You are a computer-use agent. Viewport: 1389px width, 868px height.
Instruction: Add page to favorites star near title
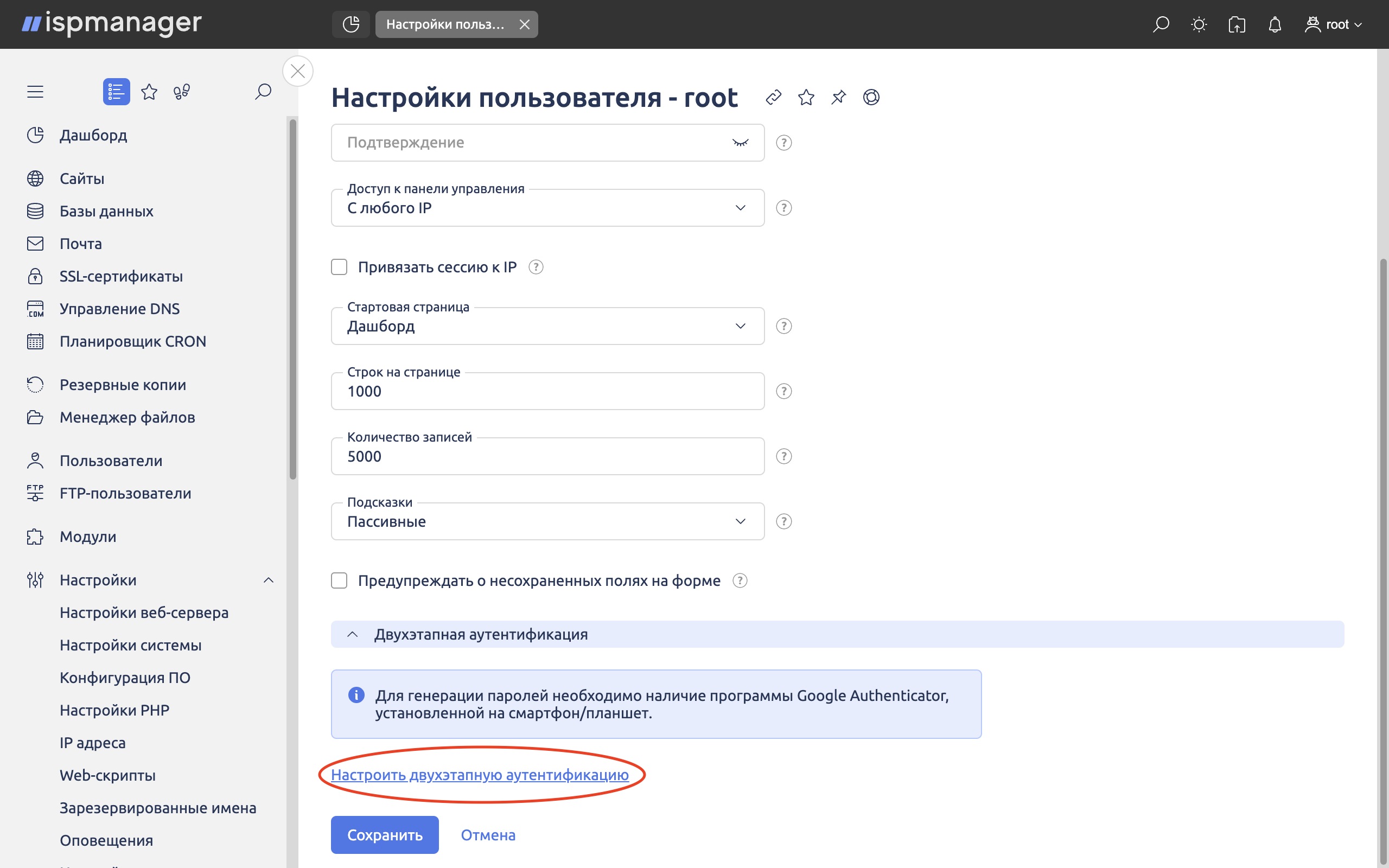(x=806, y=97)
